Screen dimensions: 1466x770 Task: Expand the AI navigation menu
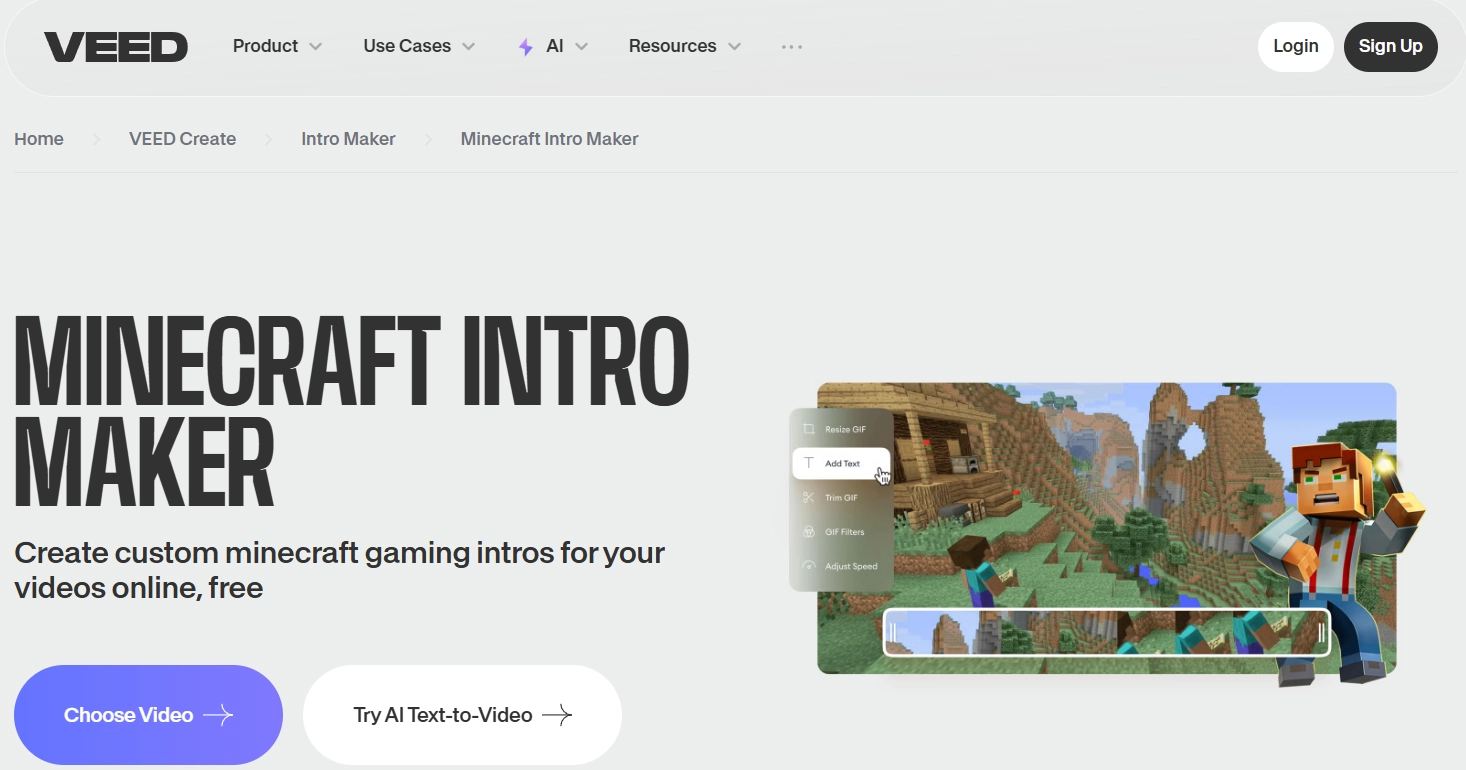pos(583,46)
